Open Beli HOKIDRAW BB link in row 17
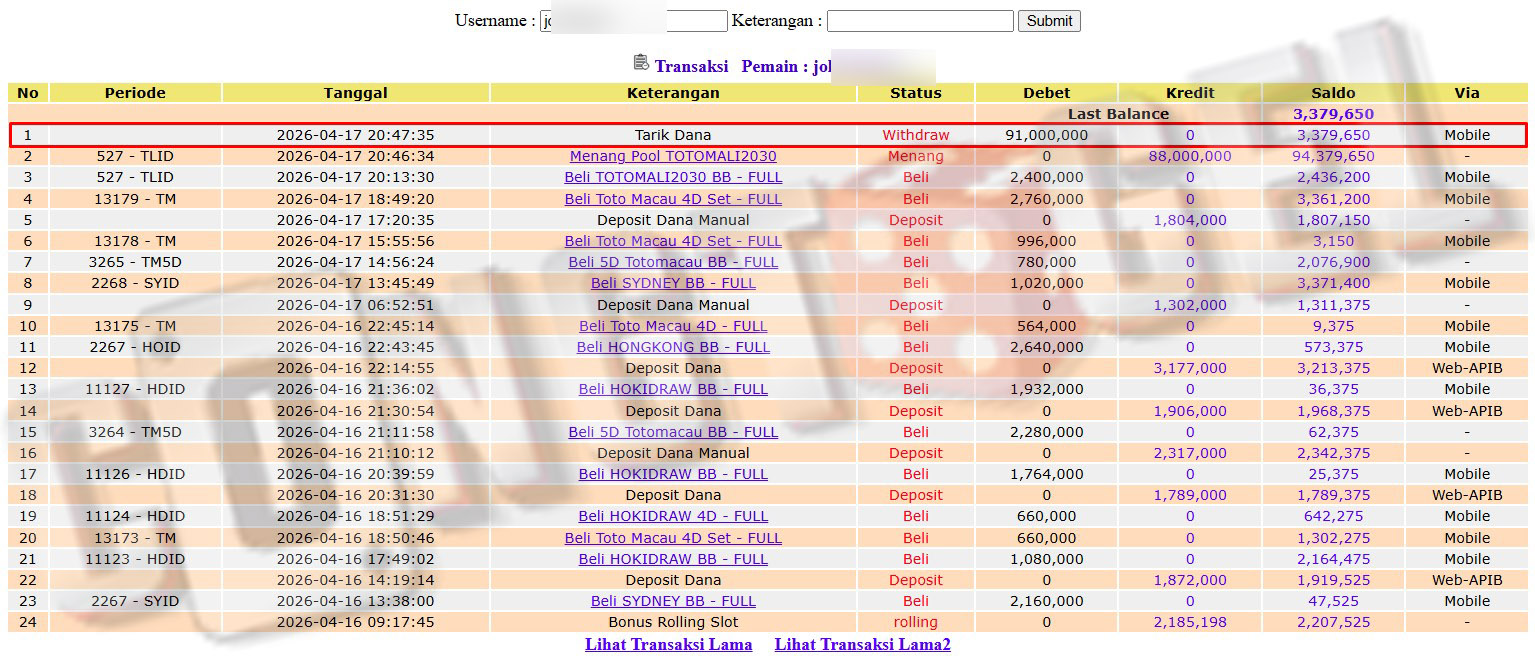 673,474
